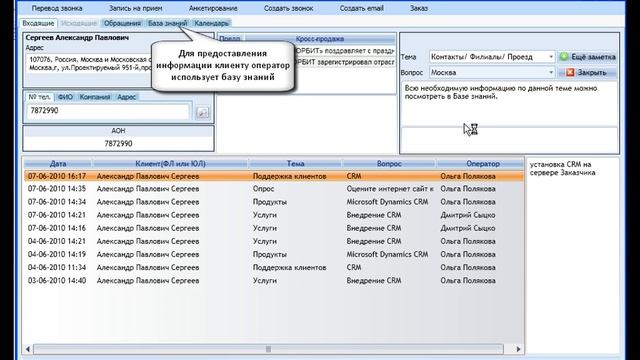This screenshot has width=640, height=360.
Task: Click the red X icon on Закрыть
Action: [570, 73]
